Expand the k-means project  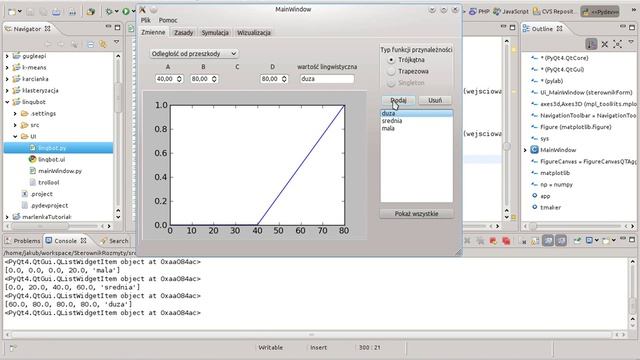tap(7, 67)
